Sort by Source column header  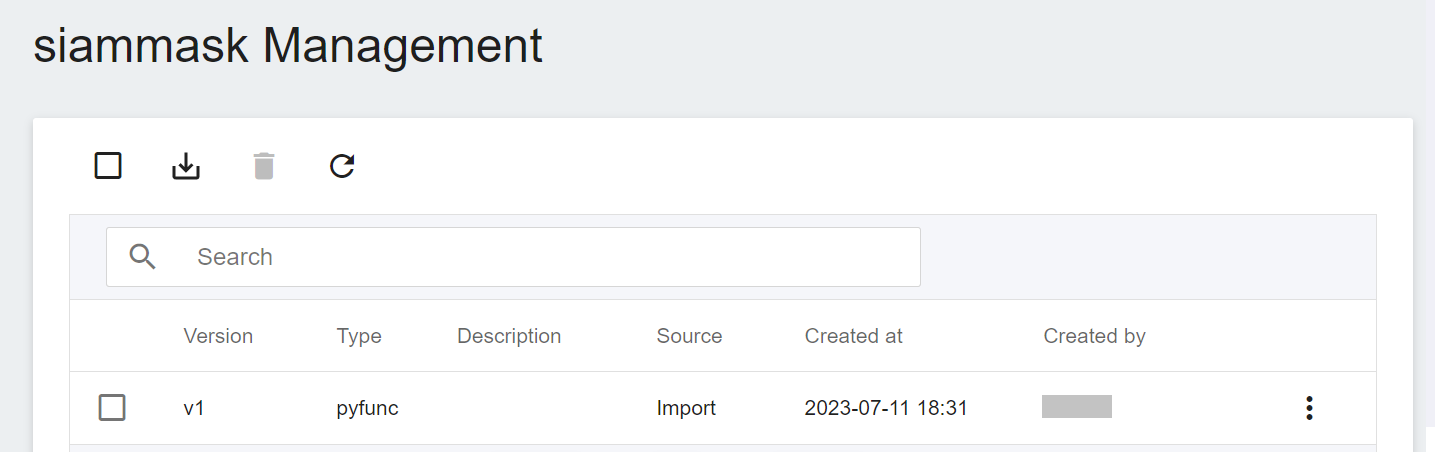(x=689, y=336)
